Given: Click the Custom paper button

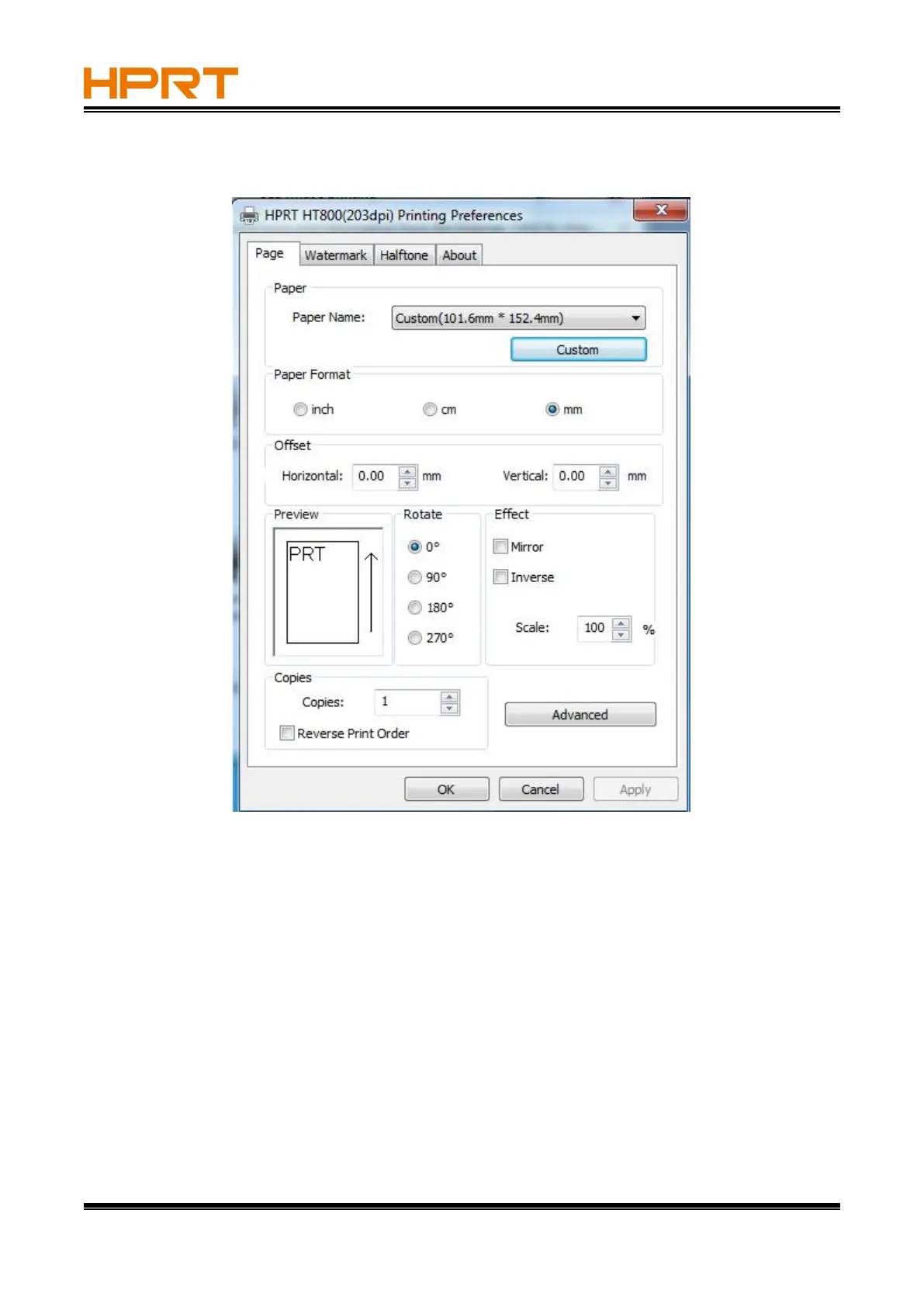Looking at the screenshot, I should [x=578, y=350].
